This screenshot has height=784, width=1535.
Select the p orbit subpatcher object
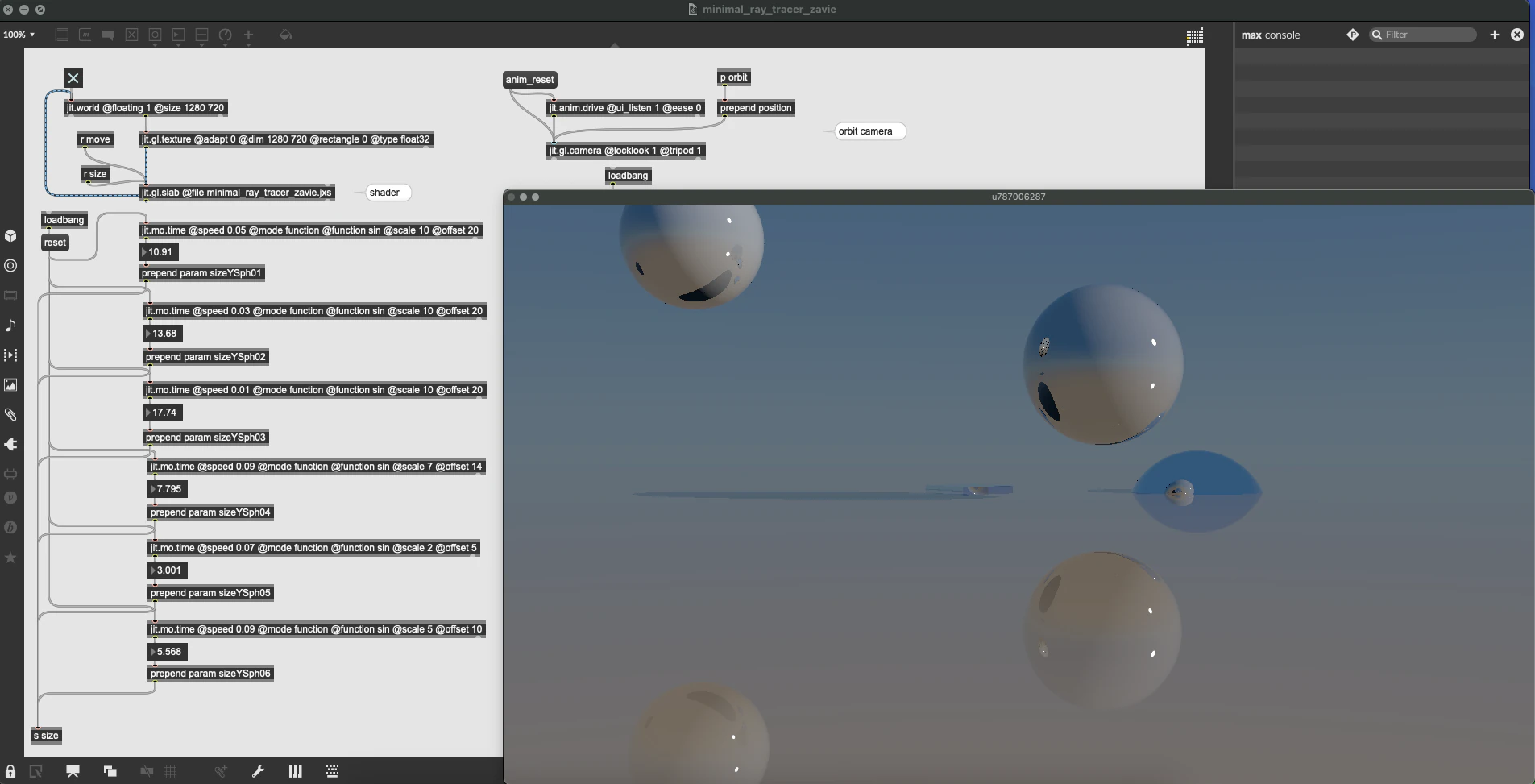click(x=734, y=77)
